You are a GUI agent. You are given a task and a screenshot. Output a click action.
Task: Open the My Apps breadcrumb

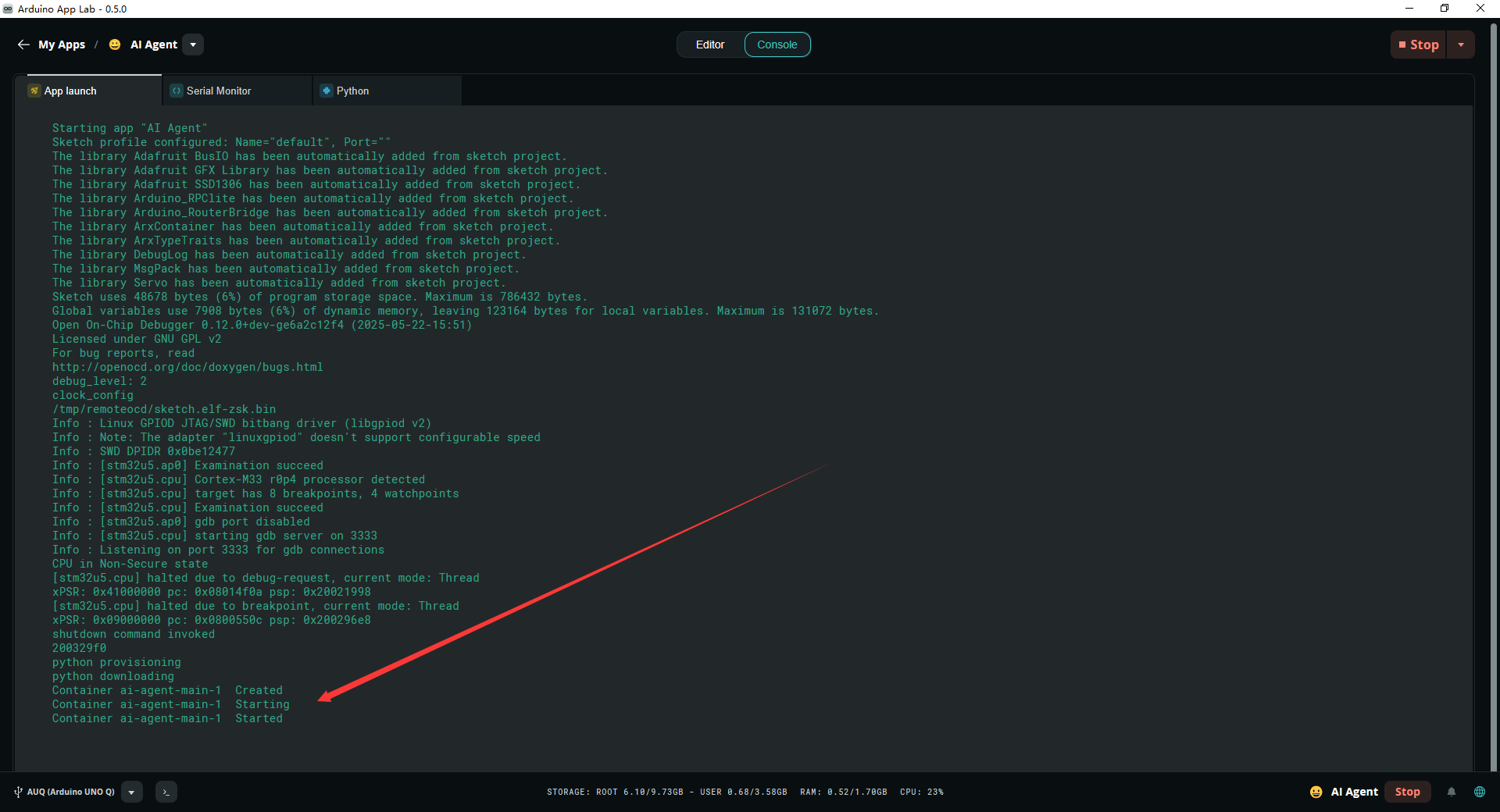pyautogui.click(x=62, y=45)
